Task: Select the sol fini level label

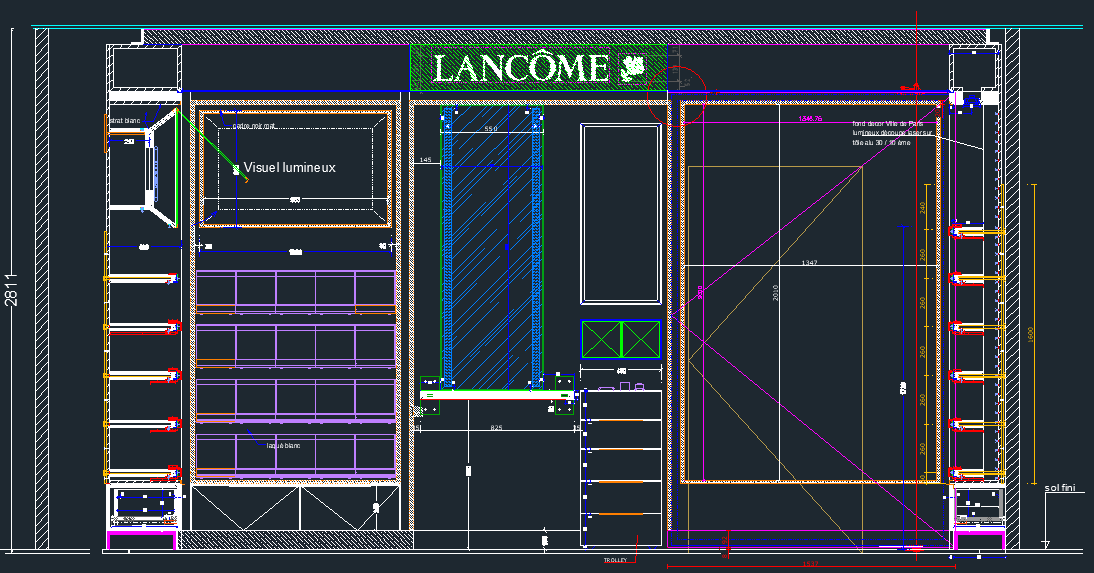Action: point(1059,488)
